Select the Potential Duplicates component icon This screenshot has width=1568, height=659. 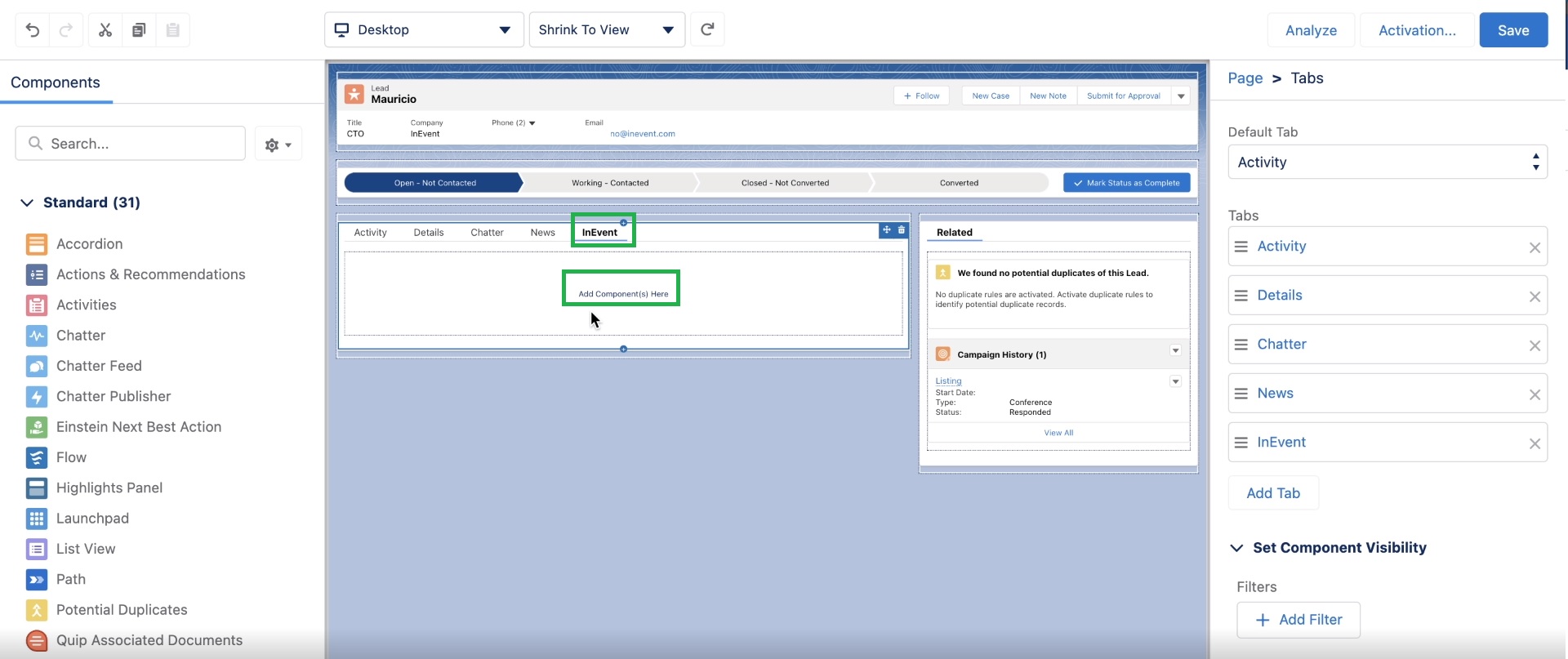[x=37, y=610]
